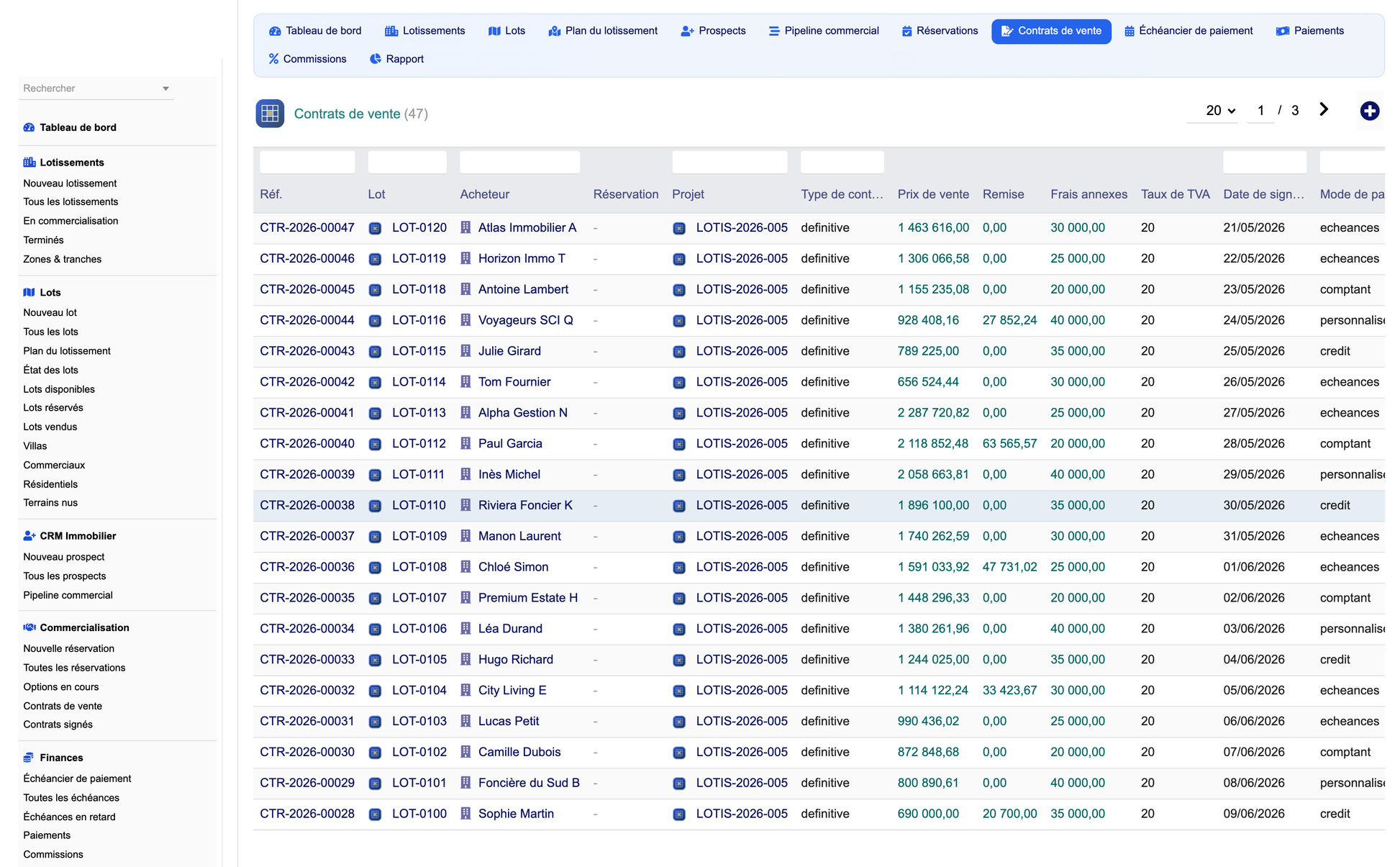Click the current page number field

[x=1260, y=111]
